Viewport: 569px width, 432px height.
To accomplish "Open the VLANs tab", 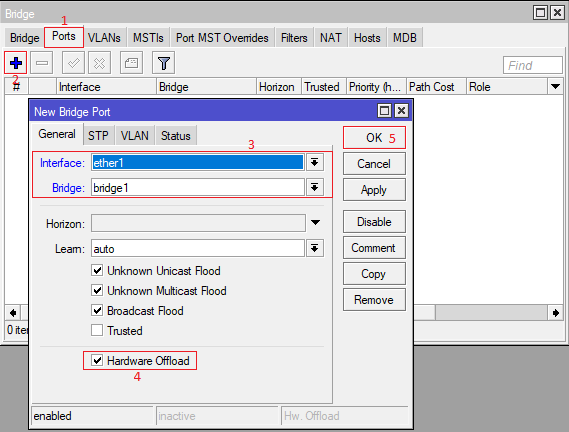I will tap(104, 38).
